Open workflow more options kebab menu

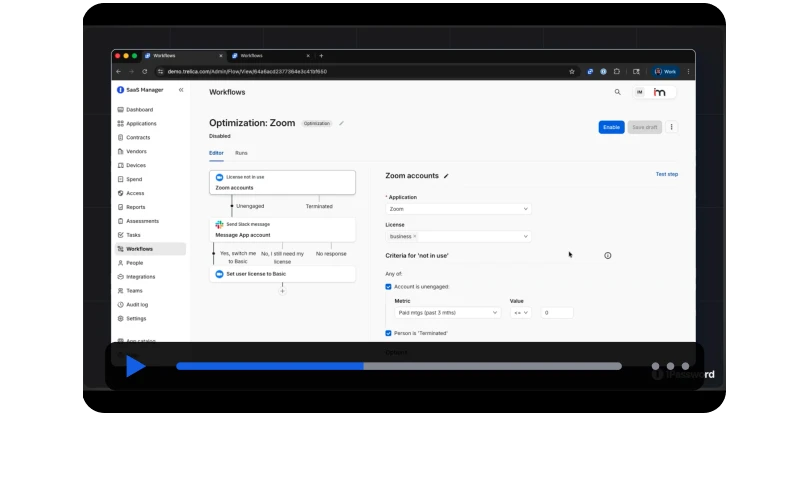[x=672, y=127]
